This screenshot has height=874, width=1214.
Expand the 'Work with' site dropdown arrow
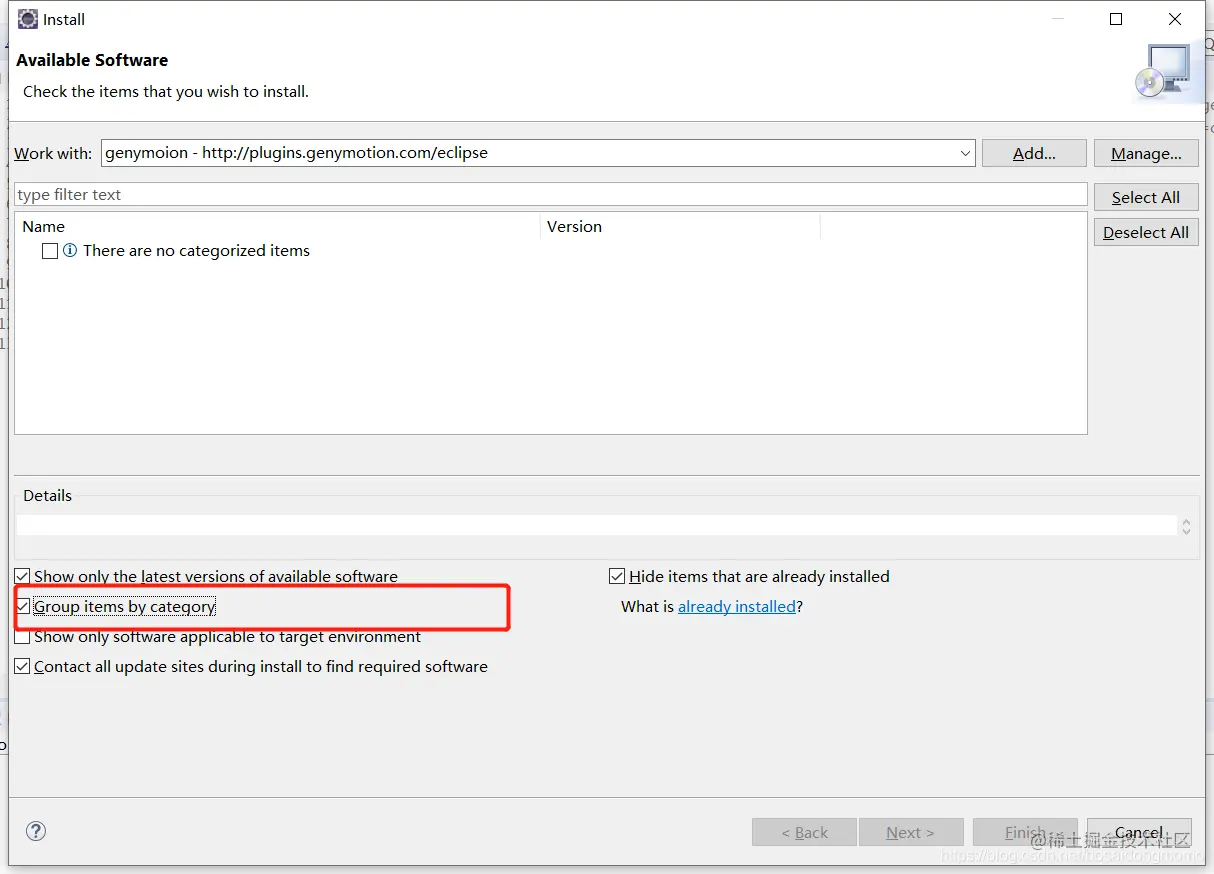click(x=965, y=153)
